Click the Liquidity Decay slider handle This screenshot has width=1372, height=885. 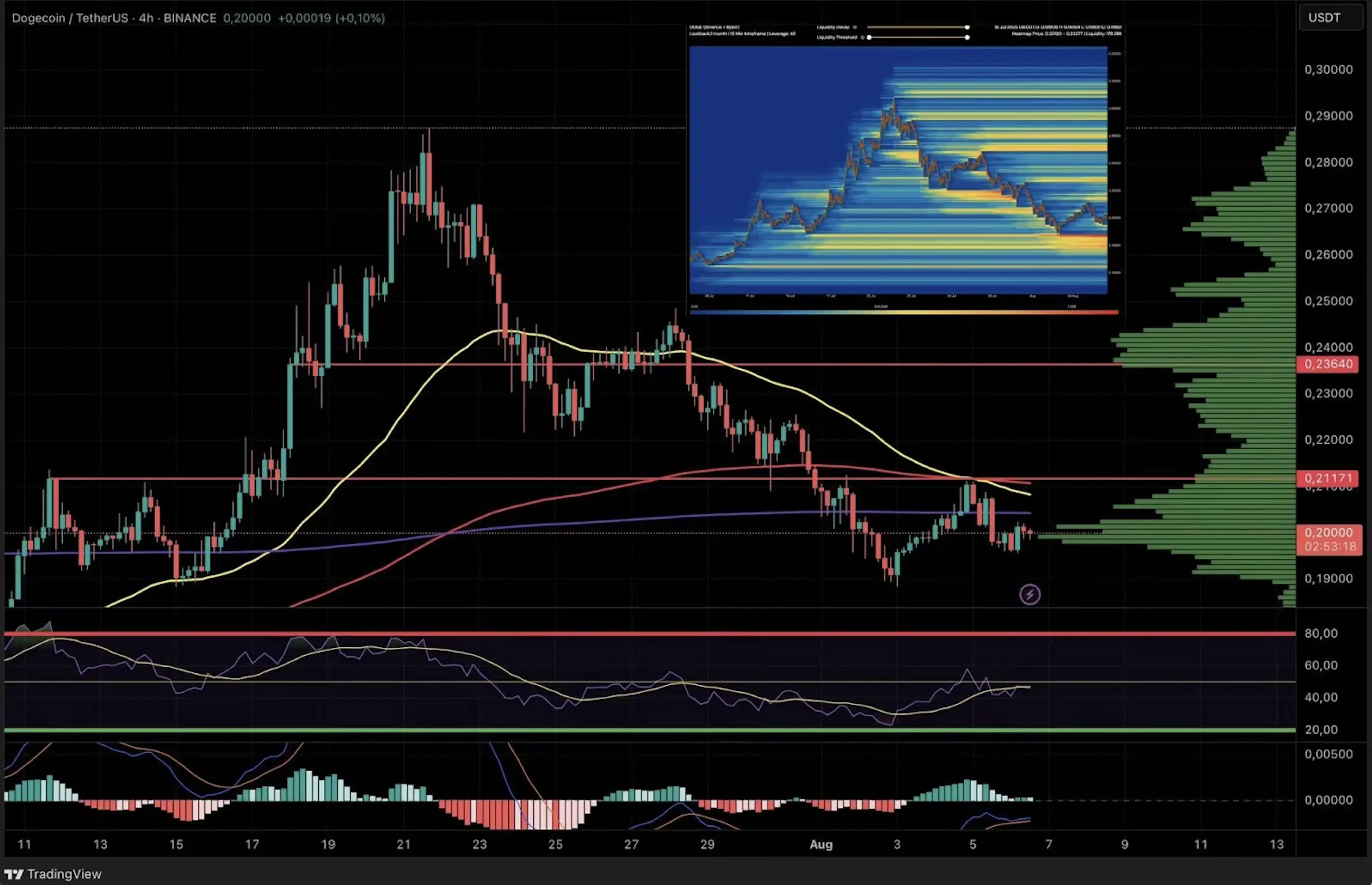coord(967,26)
